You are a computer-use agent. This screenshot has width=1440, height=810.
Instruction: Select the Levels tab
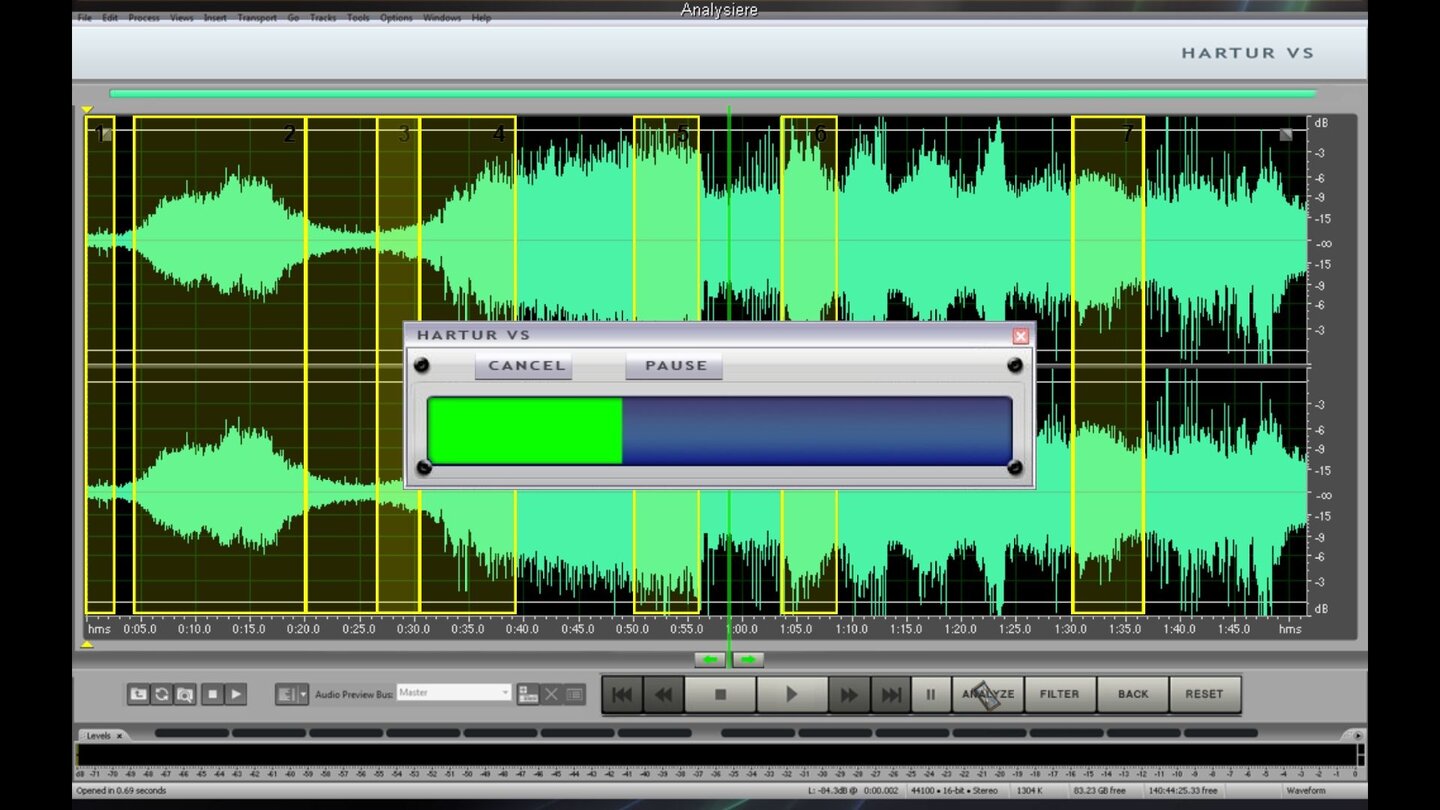tap(98, 736)
